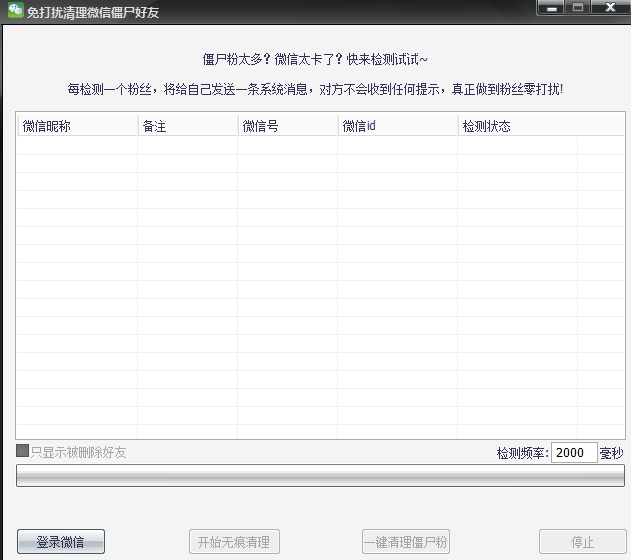Click the WeChat icon in the title bar
Screen dimensions: 631x560
(16, 10)
